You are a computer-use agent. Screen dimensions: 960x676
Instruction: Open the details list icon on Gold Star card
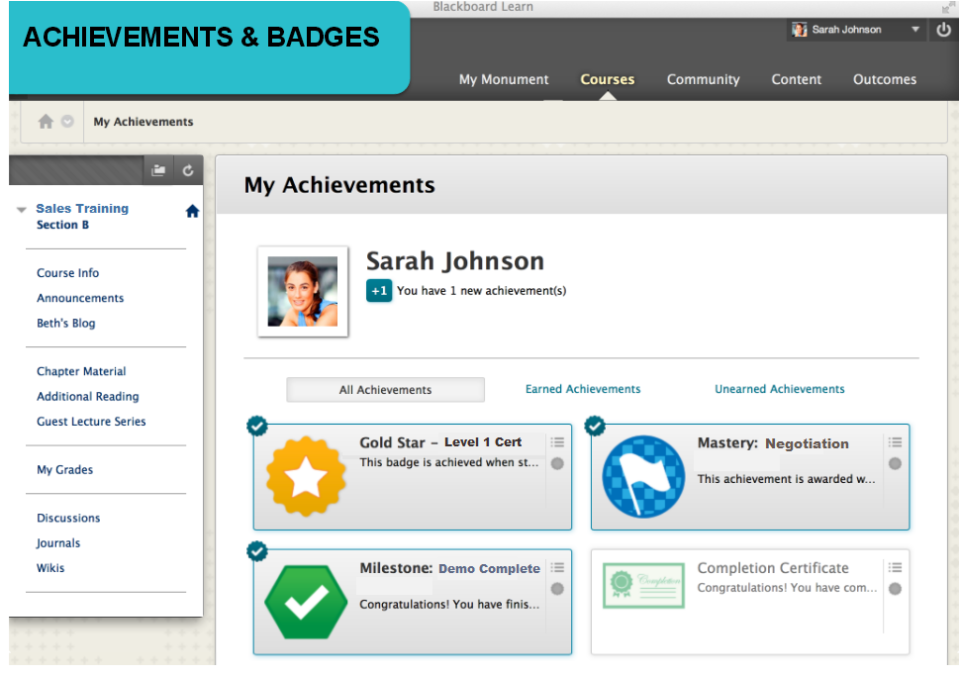tap(557, 440)
